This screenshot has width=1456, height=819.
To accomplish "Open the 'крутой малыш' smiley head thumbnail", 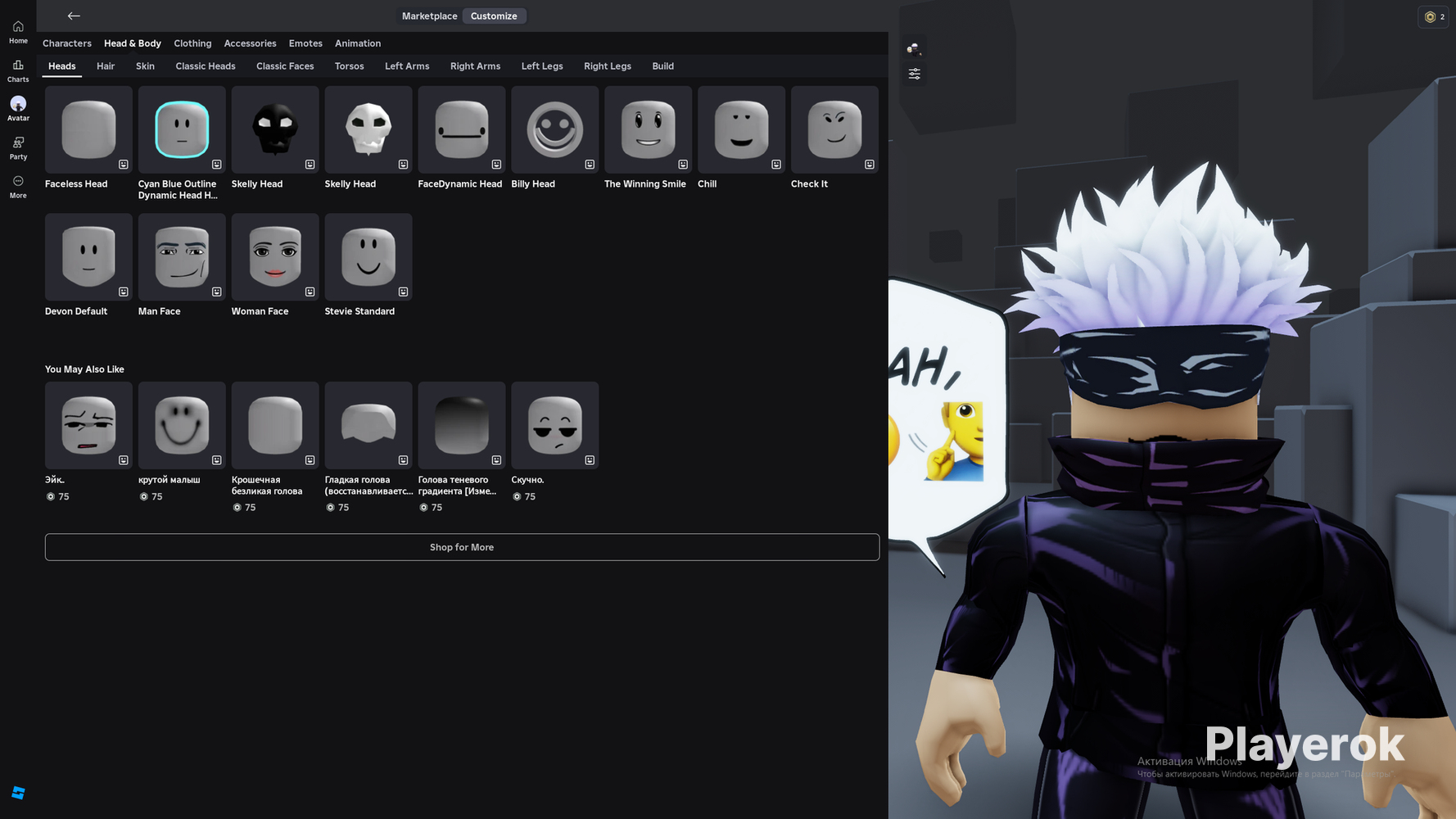I will coord(182,425).
